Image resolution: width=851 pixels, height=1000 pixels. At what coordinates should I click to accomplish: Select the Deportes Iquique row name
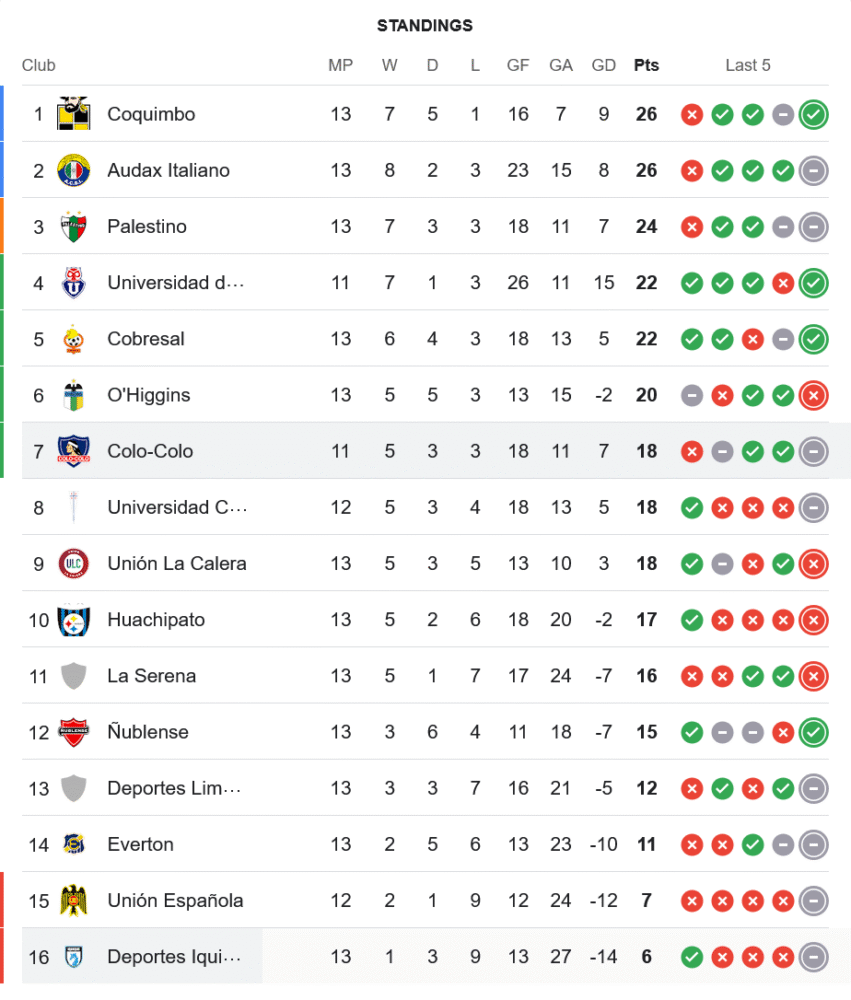click(174, 957)
